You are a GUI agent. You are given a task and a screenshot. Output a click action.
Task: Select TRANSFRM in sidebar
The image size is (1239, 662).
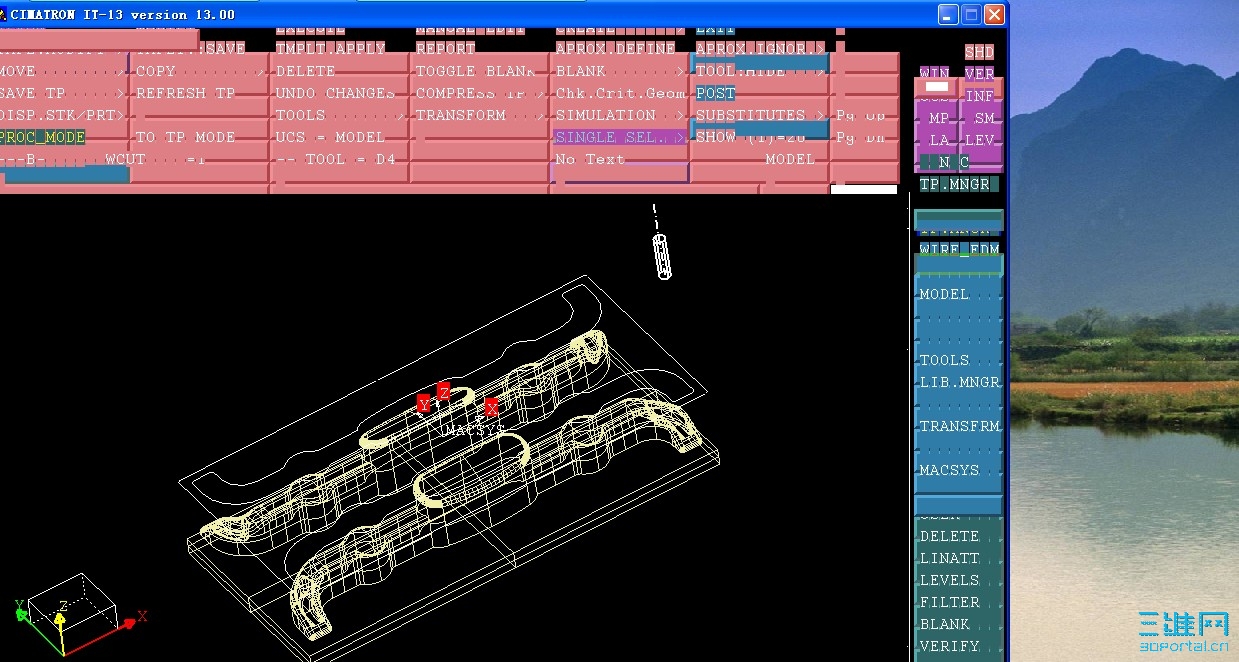click(x=958, y=426)
